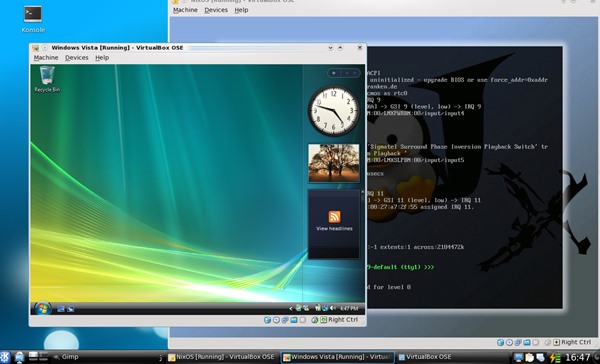Open Machine menu in NixOS window
This screenshot has height=364, width=600.
(x=185, y=10)
